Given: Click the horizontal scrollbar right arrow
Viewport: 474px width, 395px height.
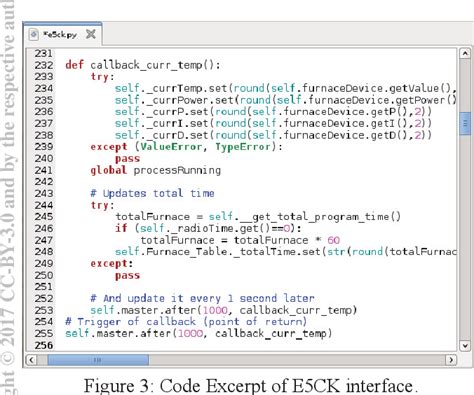Looking at the screenshot, I should tap(451, 360).
